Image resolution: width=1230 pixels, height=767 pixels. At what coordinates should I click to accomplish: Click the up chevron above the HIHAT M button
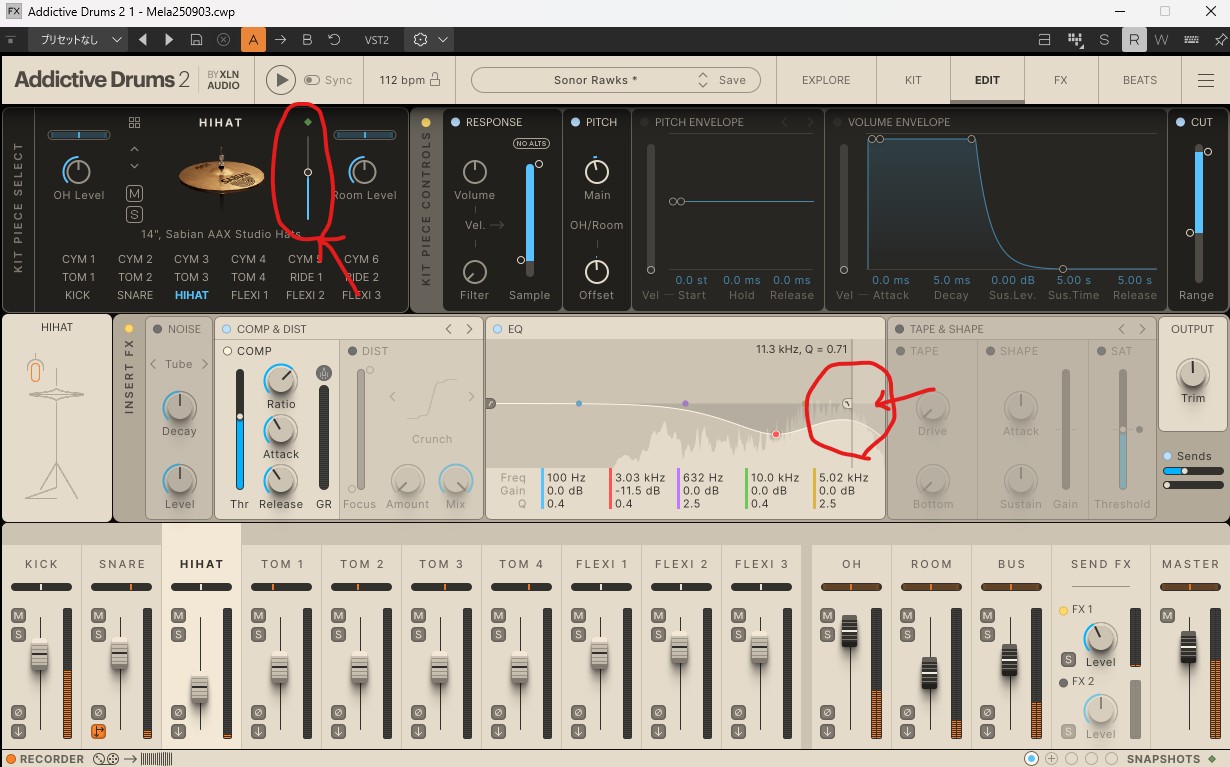tap(134, 148)
